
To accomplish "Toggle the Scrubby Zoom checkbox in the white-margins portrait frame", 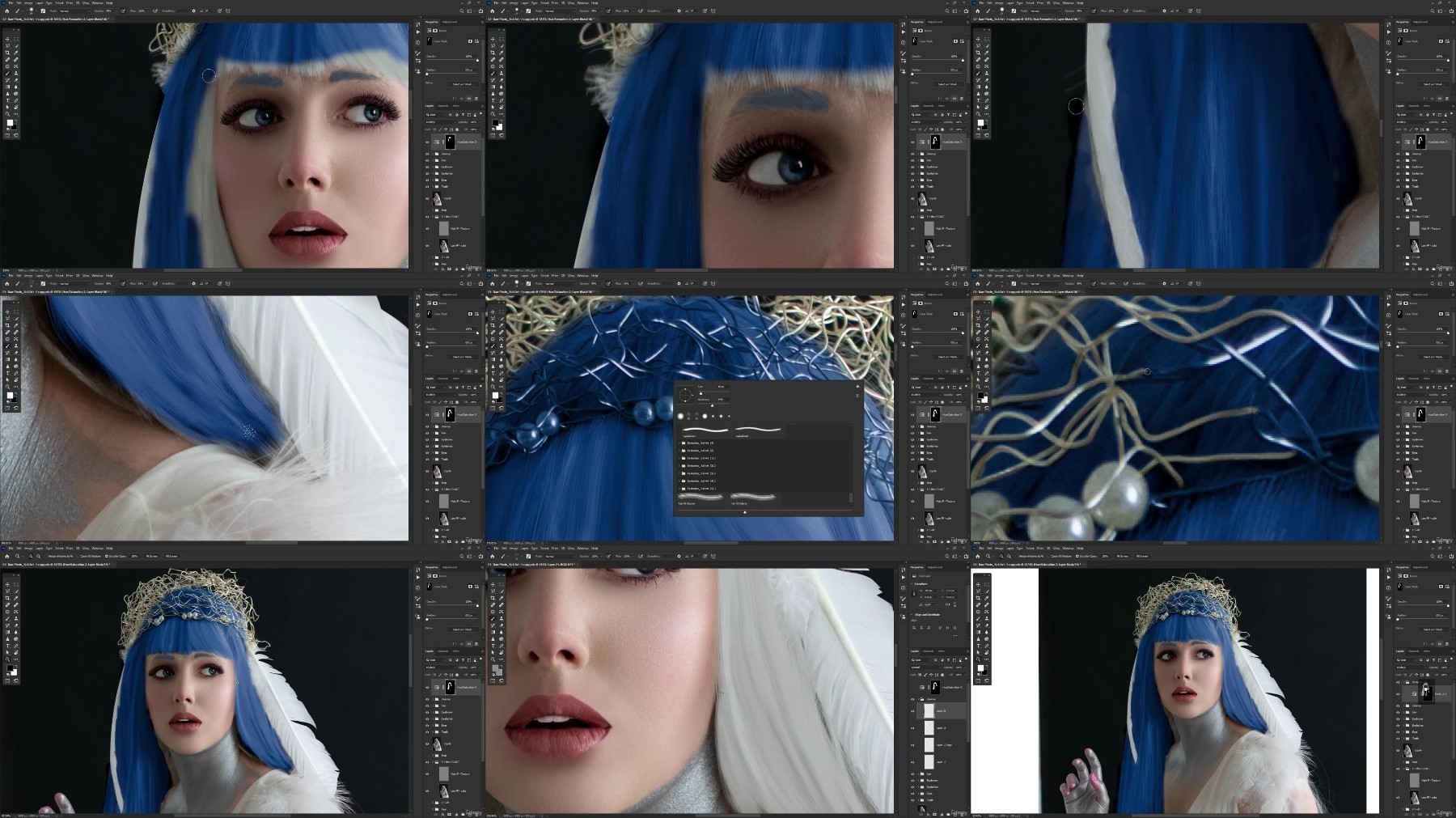I will pyautogui.click(x=1077, y=557).
